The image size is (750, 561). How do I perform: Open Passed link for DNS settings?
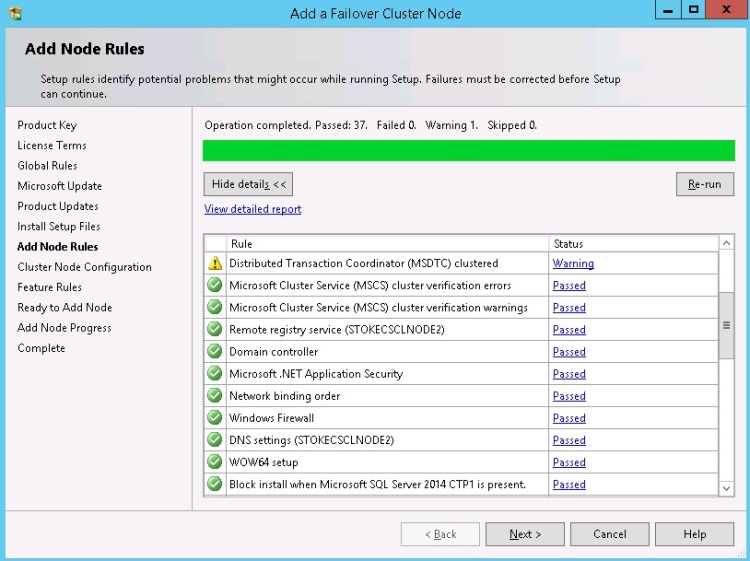569,440
